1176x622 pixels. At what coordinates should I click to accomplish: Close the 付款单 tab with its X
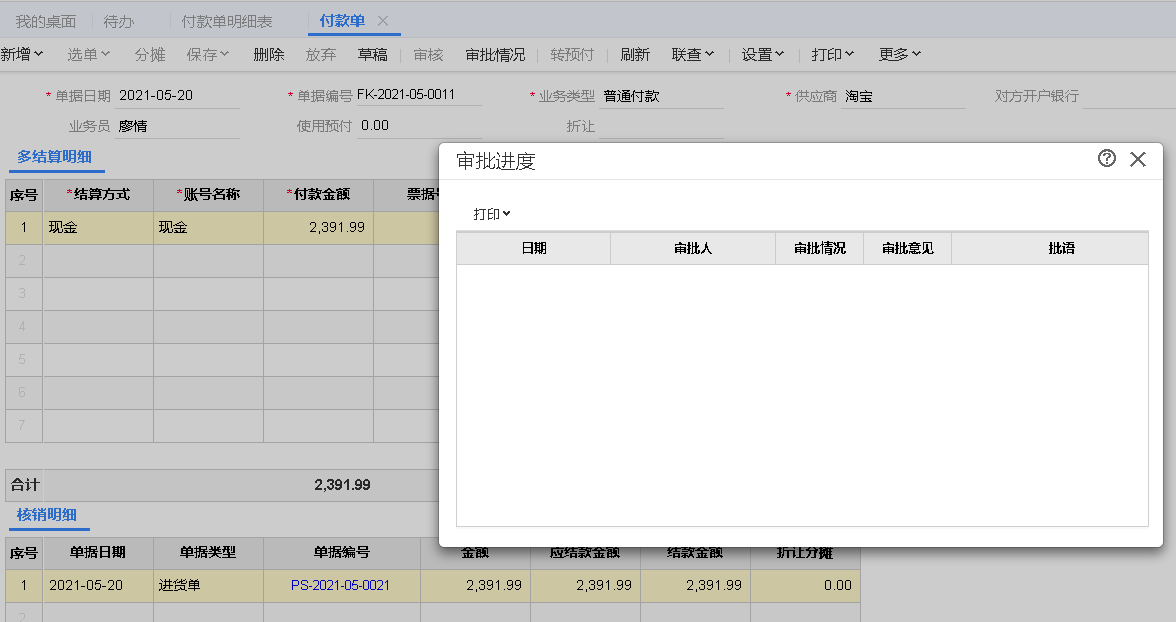[382, 21]
